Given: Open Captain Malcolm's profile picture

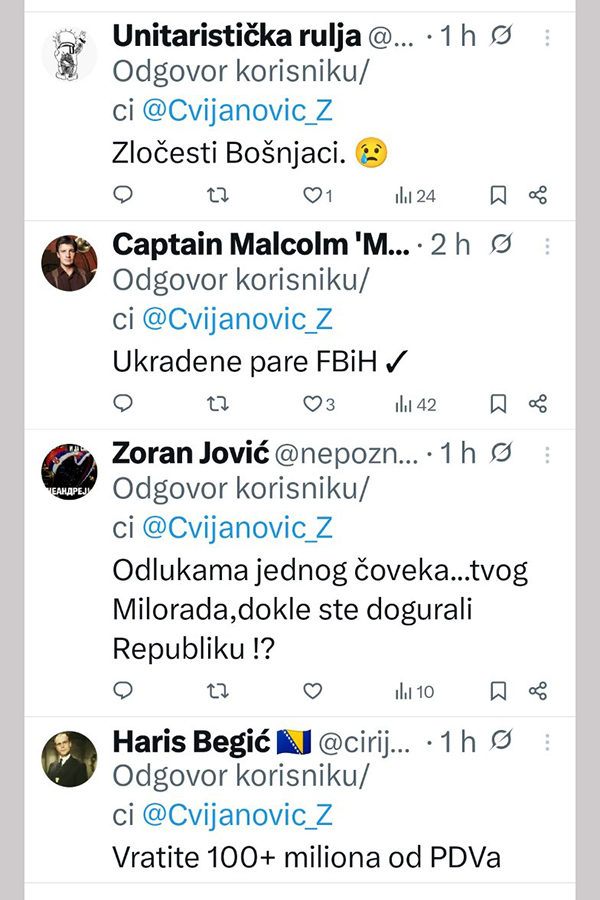Looking at the screenshot, I should pyautogui.click(x=69, y=263).
